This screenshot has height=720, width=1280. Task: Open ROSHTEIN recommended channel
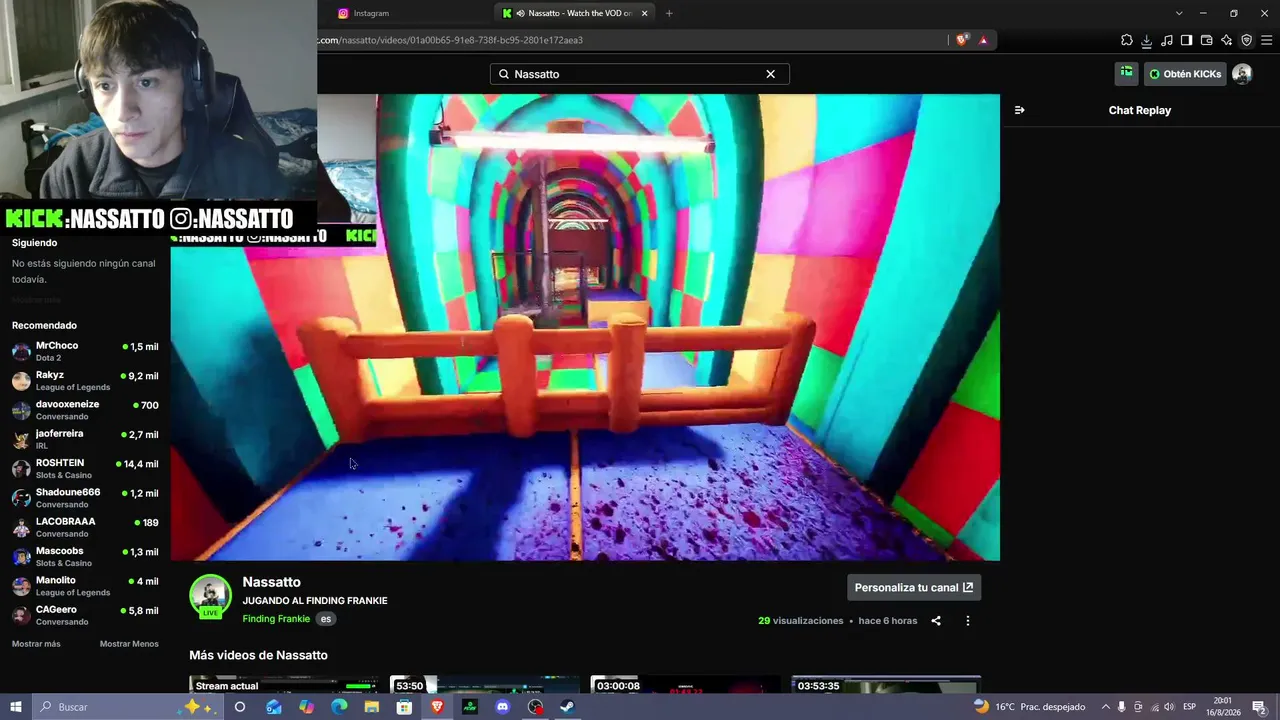click(85, 469)
